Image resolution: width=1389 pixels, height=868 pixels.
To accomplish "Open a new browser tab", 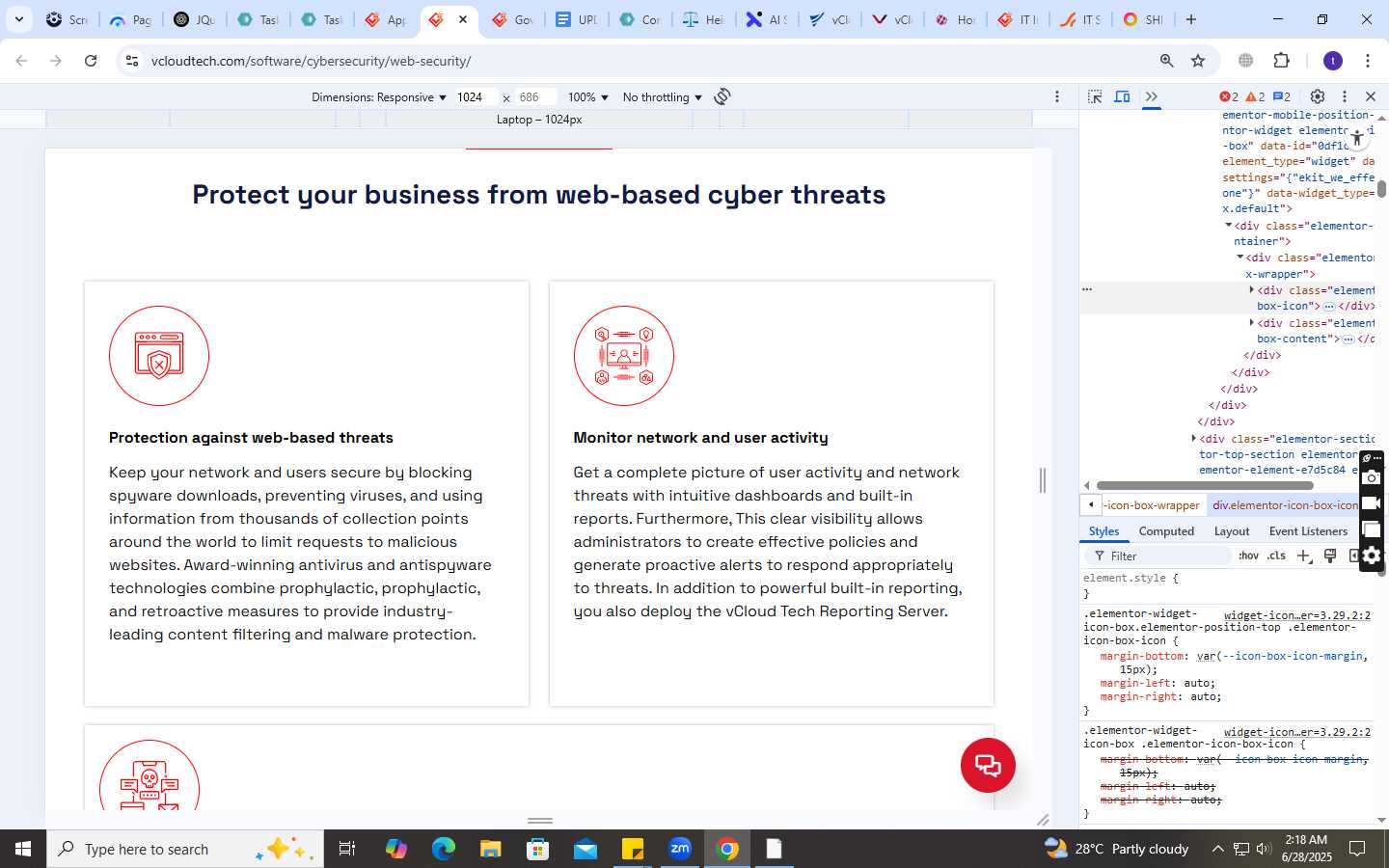I will coord(1191,19).
